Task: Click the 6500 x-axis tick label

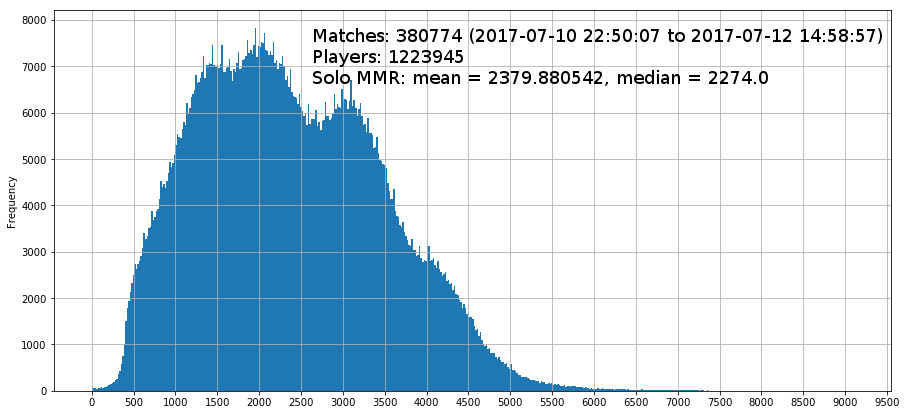Action: pos(636,400)
